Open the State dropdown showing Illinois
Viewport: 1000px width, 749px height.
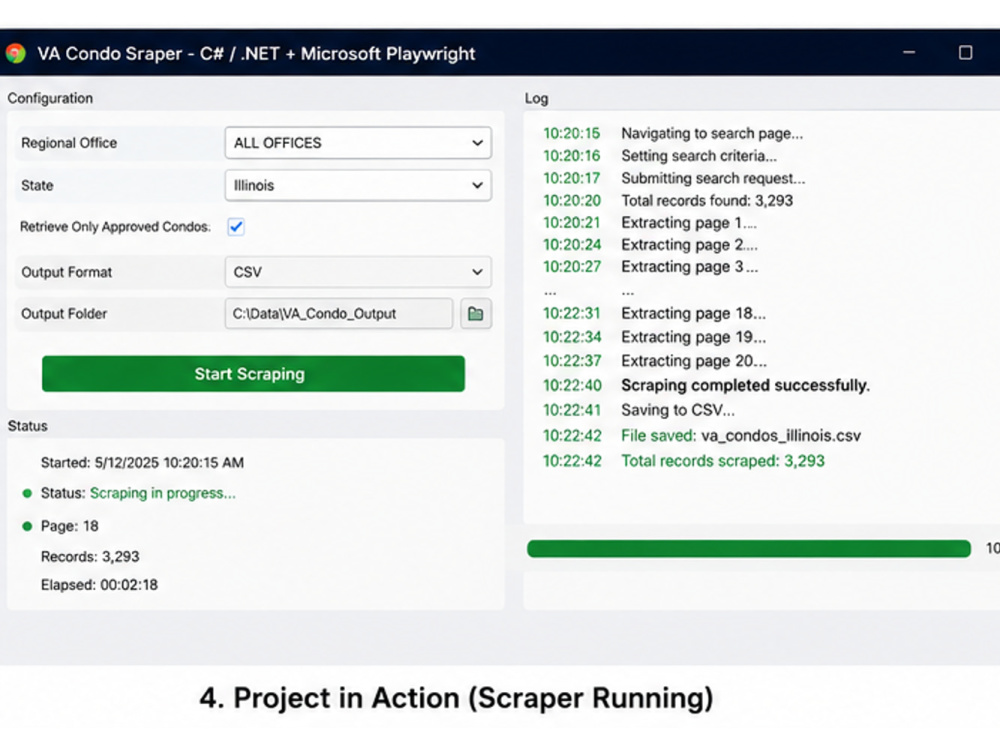[358, 186]
